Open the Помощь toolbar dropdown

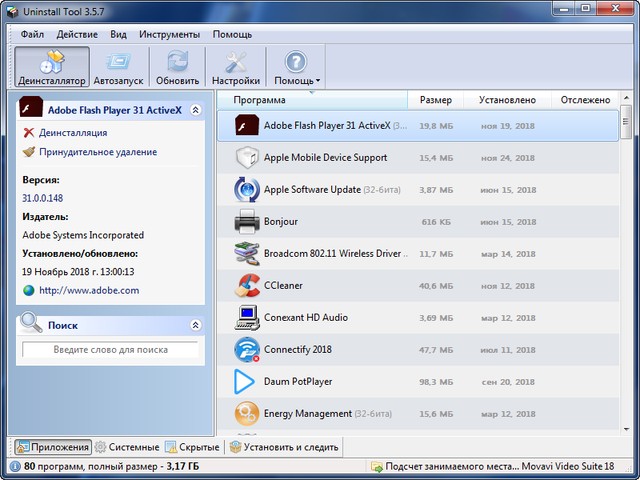point(297,68)
